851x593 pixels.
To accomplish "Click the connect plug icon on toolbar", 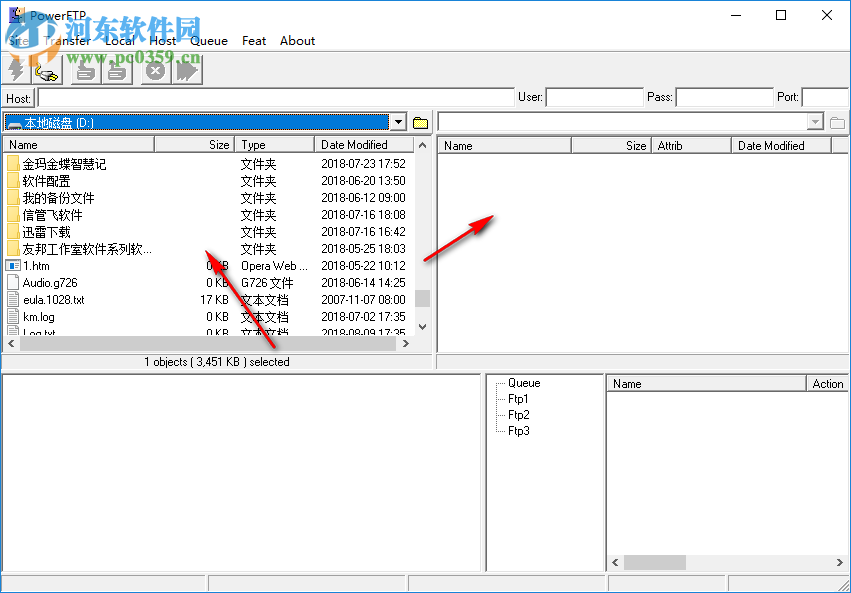I will pos(46,72).
